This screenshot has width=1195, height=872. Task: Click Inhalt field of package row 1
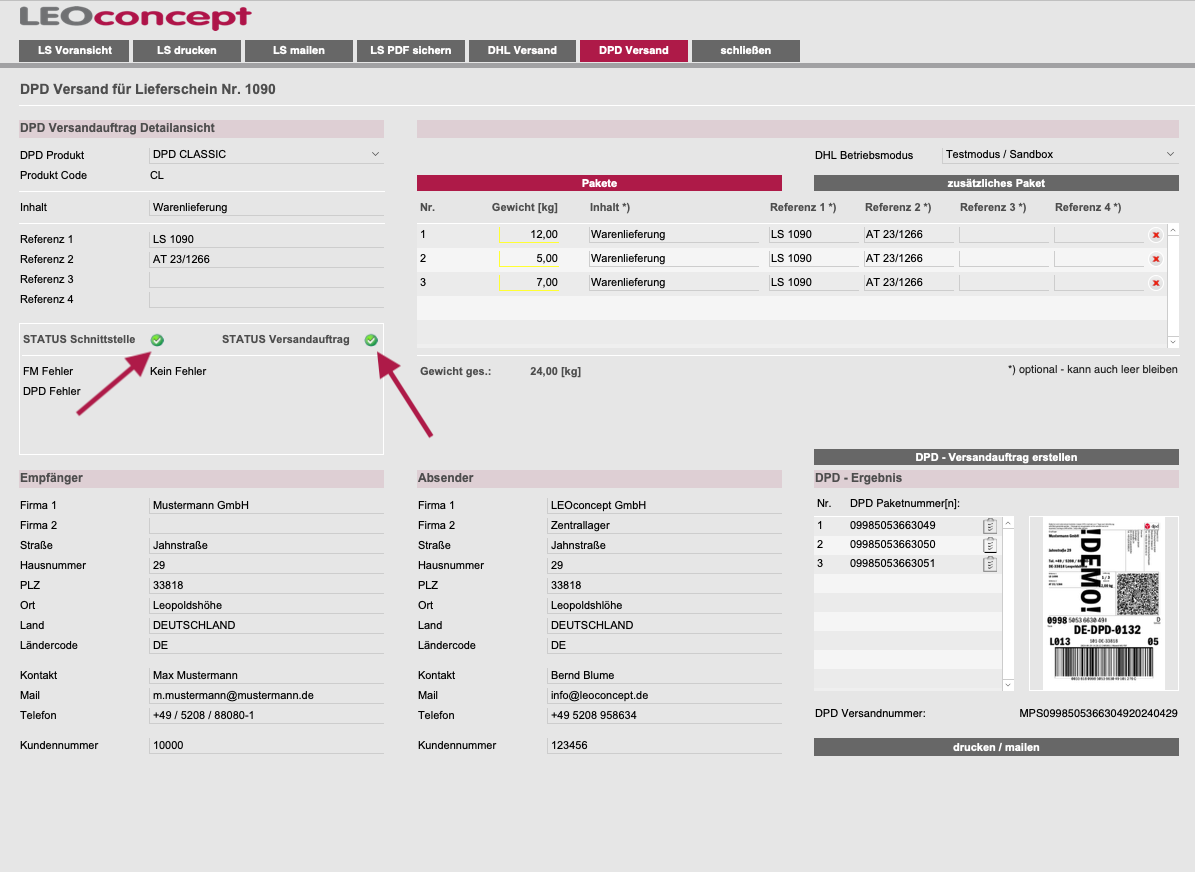tap(674, 235)
